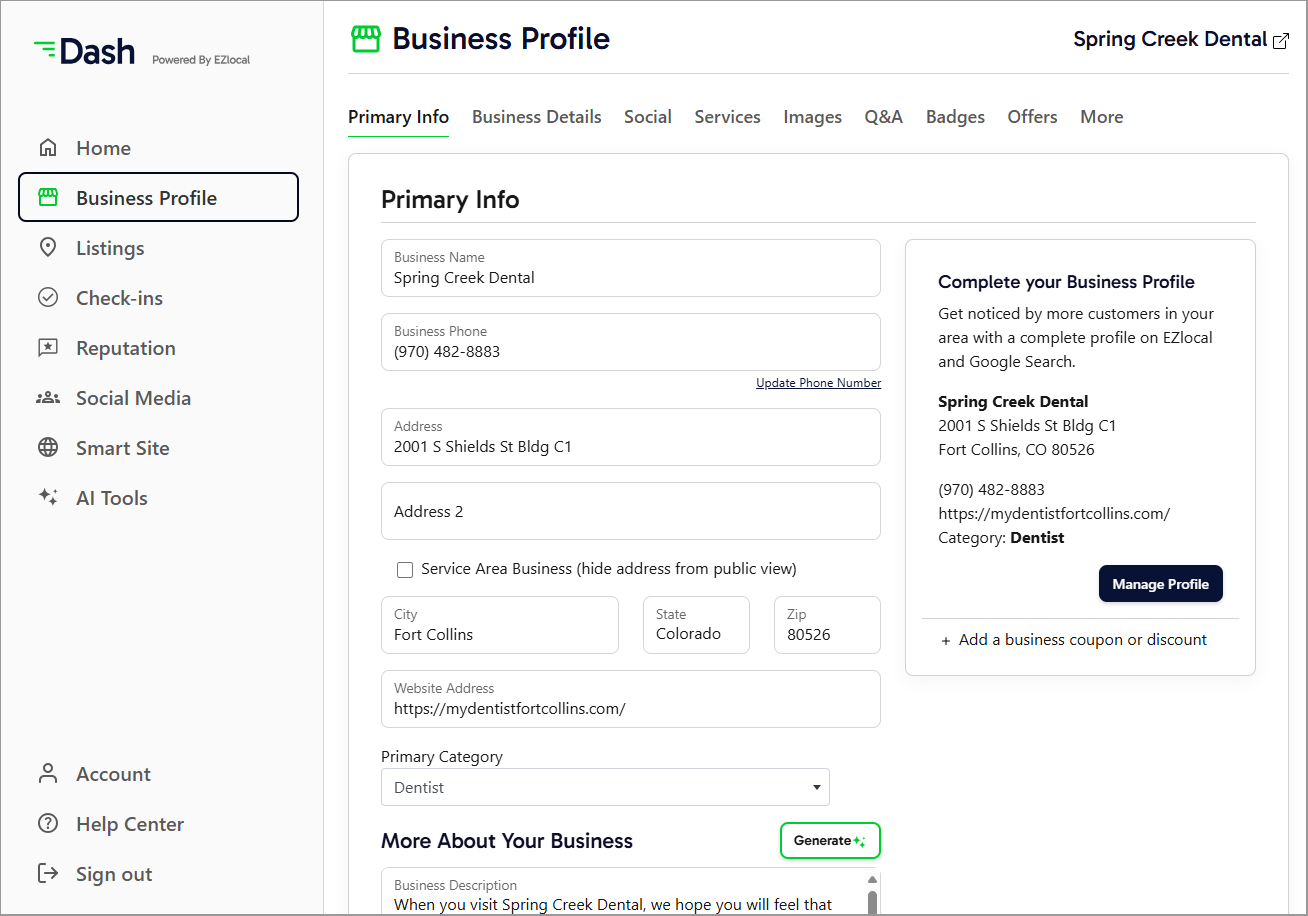1308x916 pixels.
Task: Click the Business Name input field
Action: (631, 268)
